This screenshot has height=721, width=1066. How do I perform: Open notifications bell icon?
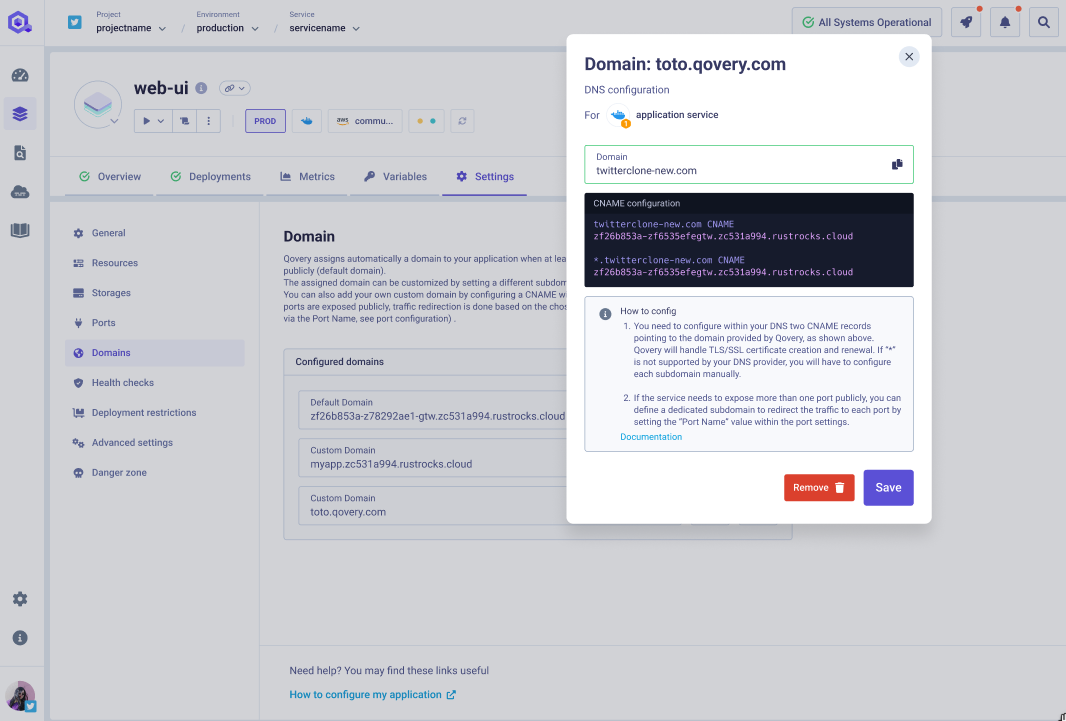pos(1004,22)
